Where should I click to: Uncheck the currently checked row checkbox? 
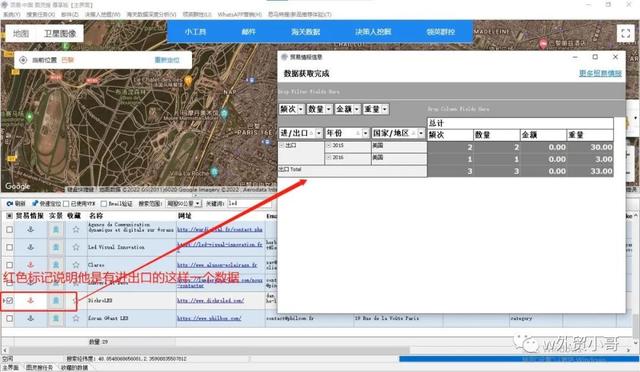click(9, 301)
